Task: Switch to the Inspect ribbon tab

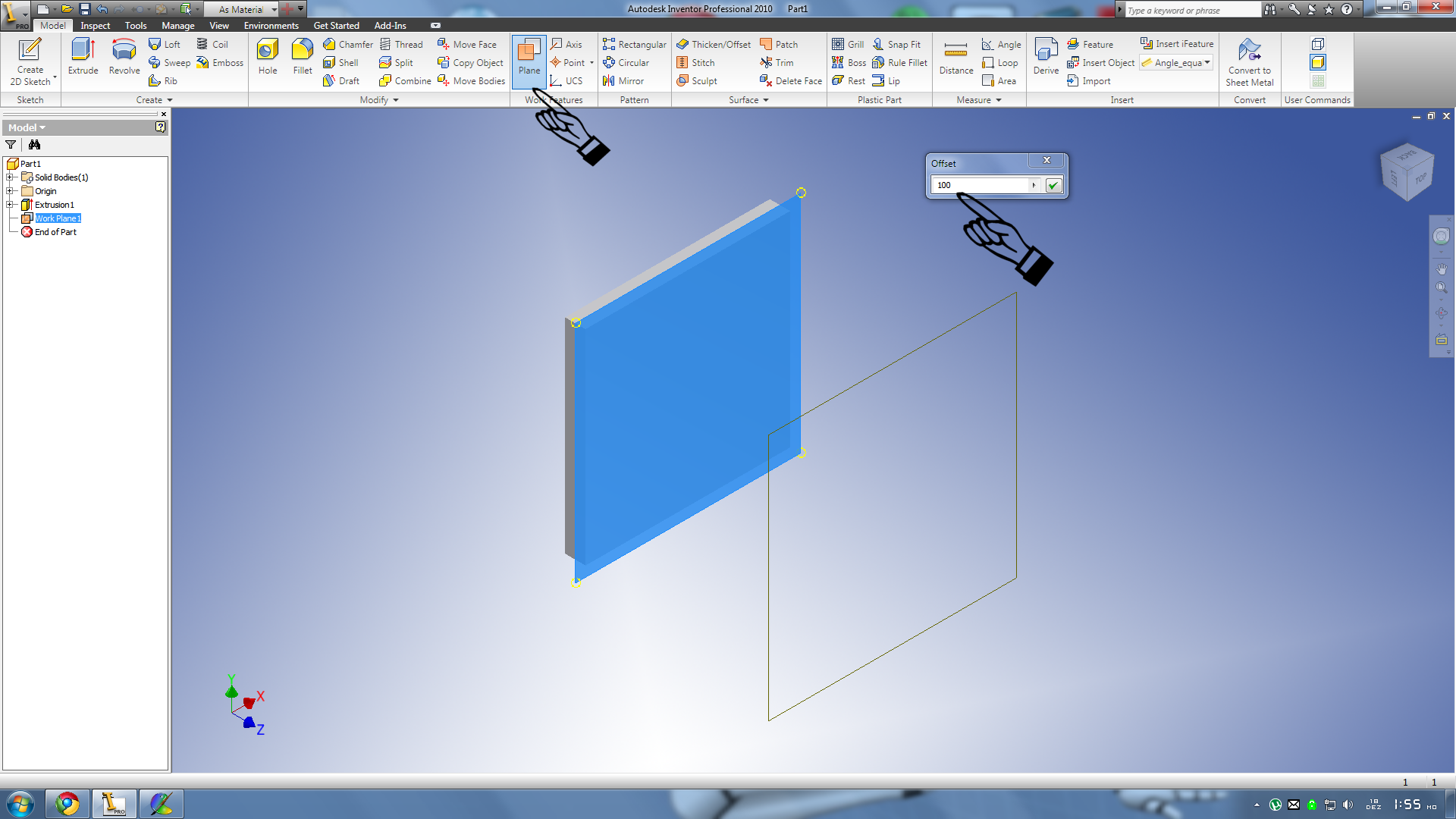Action: (x=96, y=26)
